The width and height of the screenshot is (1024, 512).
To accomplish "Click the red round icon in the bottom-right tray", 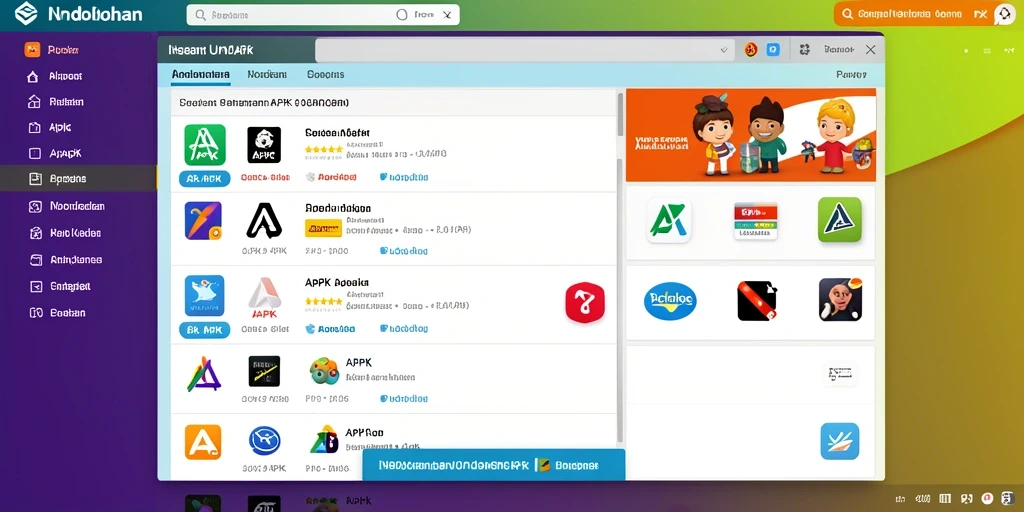I will pos(987,498).
